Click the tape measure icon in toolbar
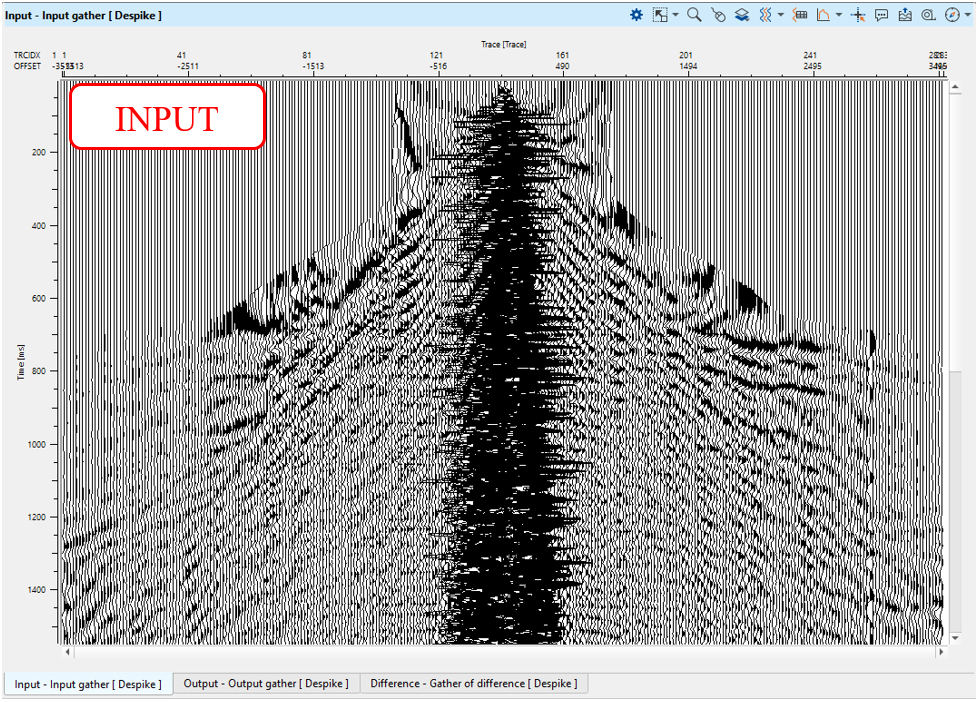 click(x=929, y=15)
